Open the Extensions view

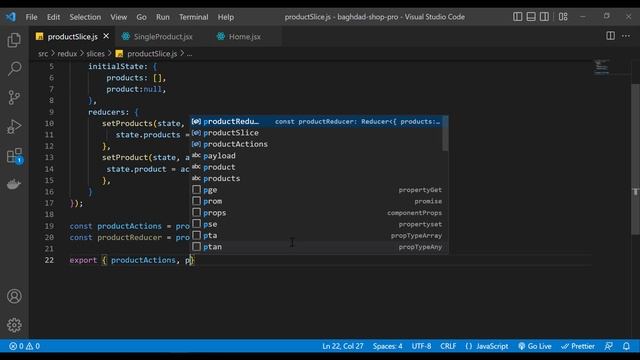(x=15, y=156)
